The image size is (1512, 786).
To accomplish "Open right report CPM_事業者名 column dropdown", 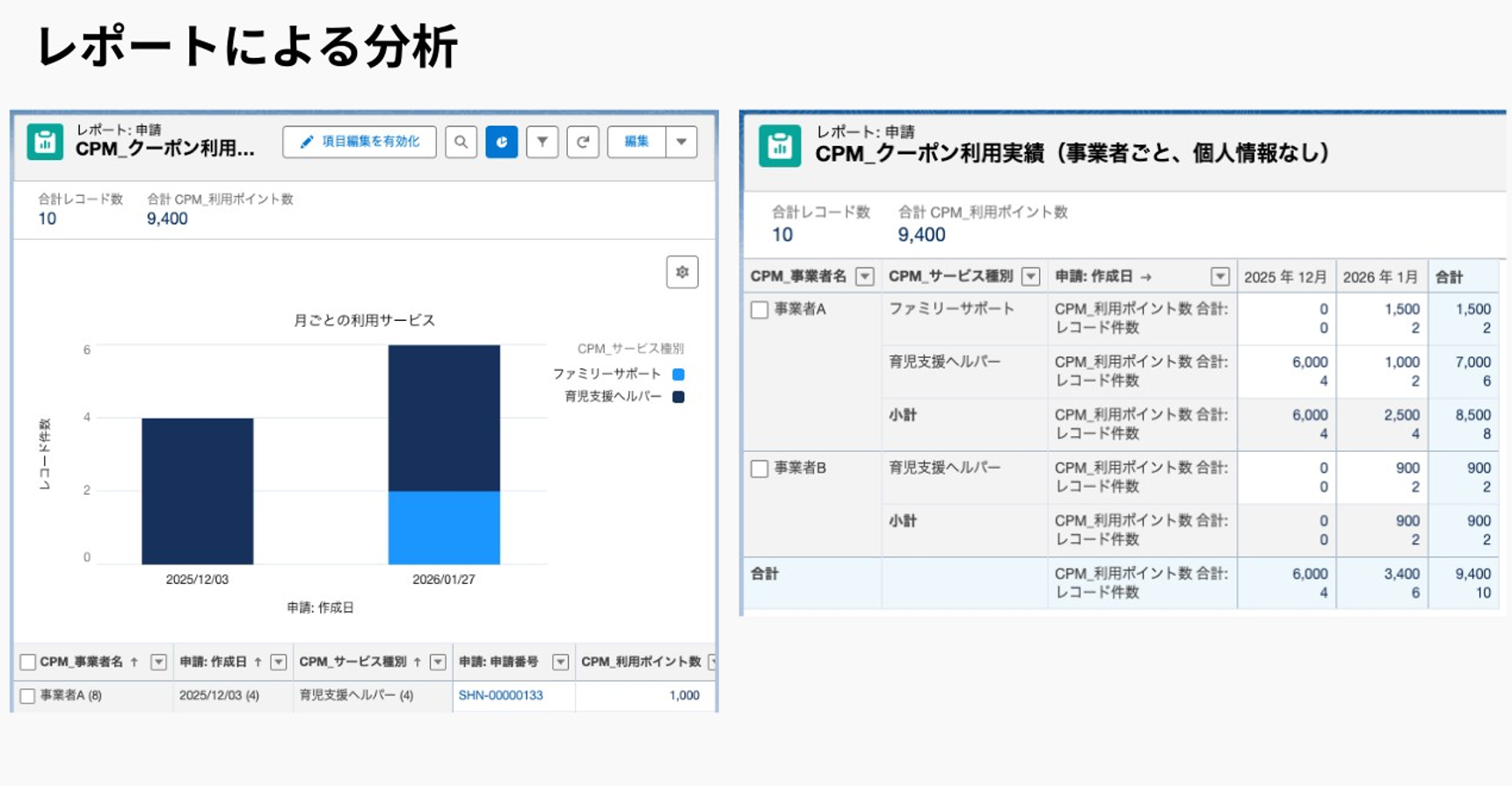I will point(865,277).
